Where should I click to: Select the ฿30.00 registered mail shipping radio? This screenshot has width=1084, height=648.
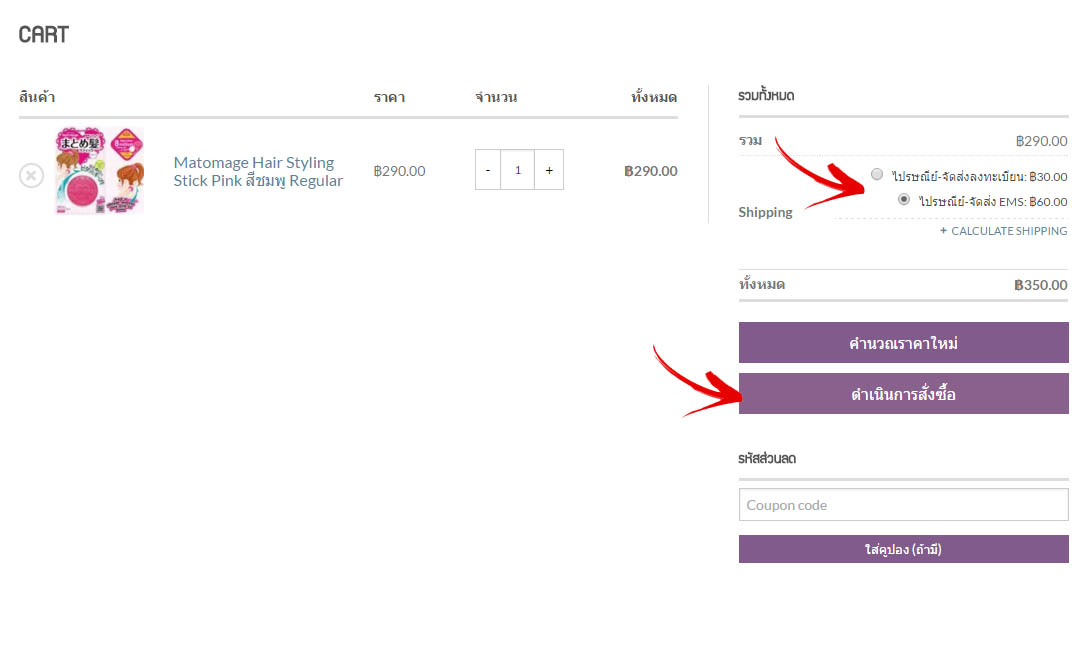click(x=877, y=174)
